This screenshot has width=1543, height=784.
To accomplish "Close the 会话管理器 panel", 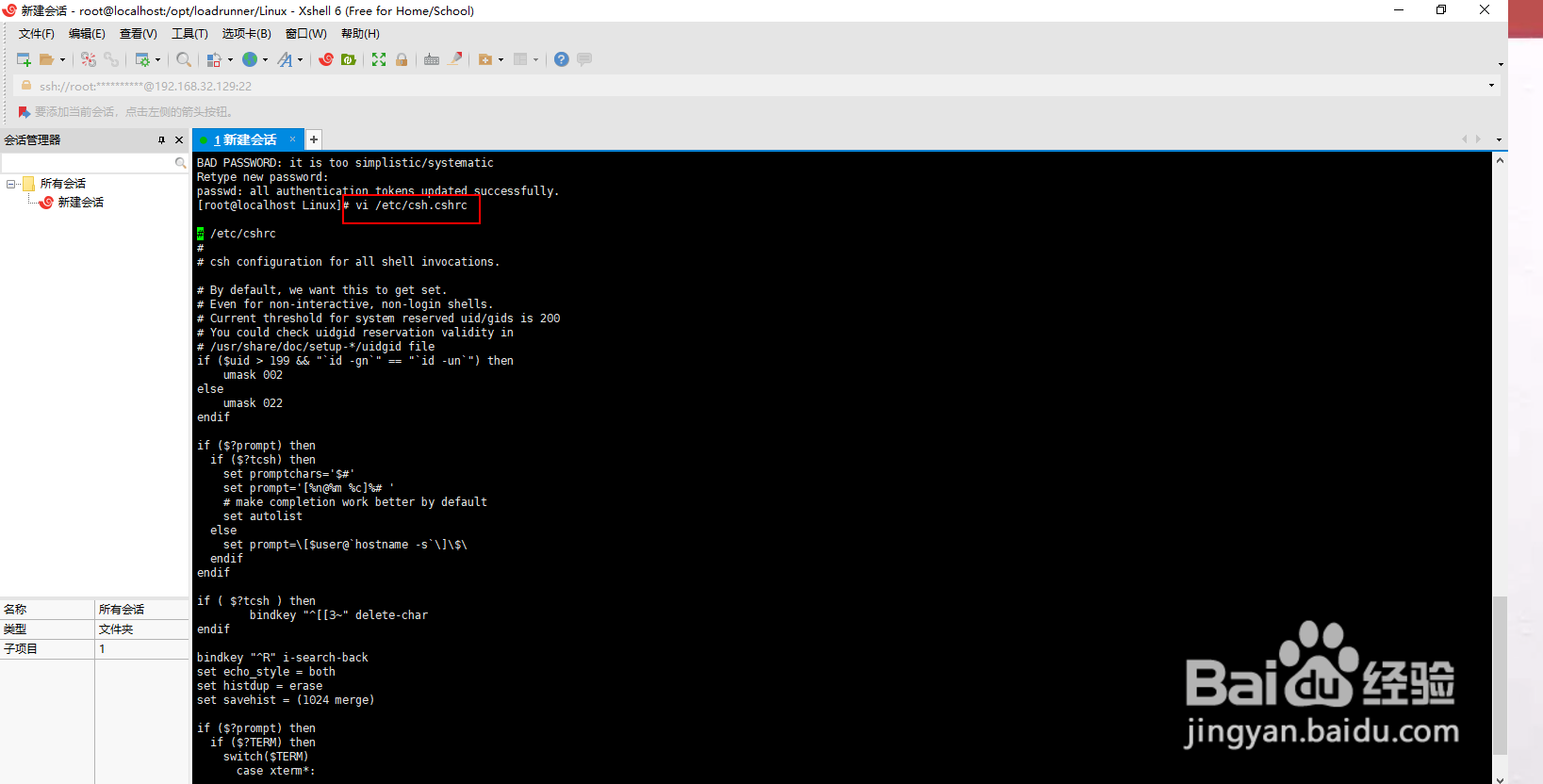I will pos(179,139).
